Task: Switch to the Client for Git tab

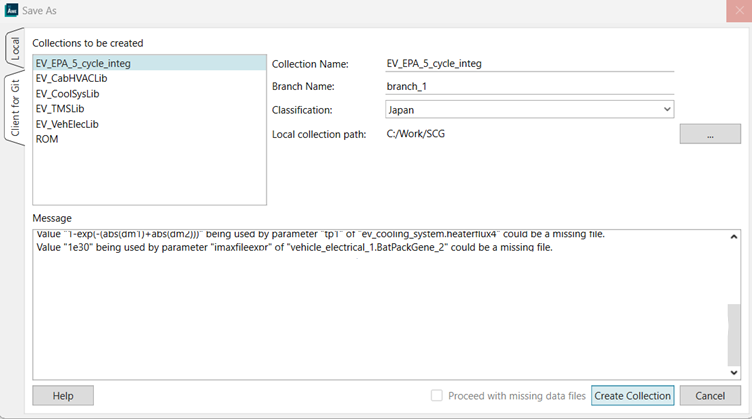Action: (x=14, y=108)
